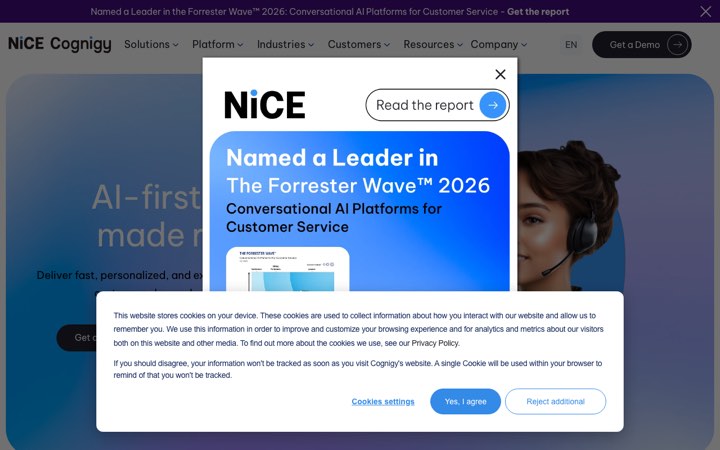Expand the Customers menu

pyautogui.click(x=359, y=45)
